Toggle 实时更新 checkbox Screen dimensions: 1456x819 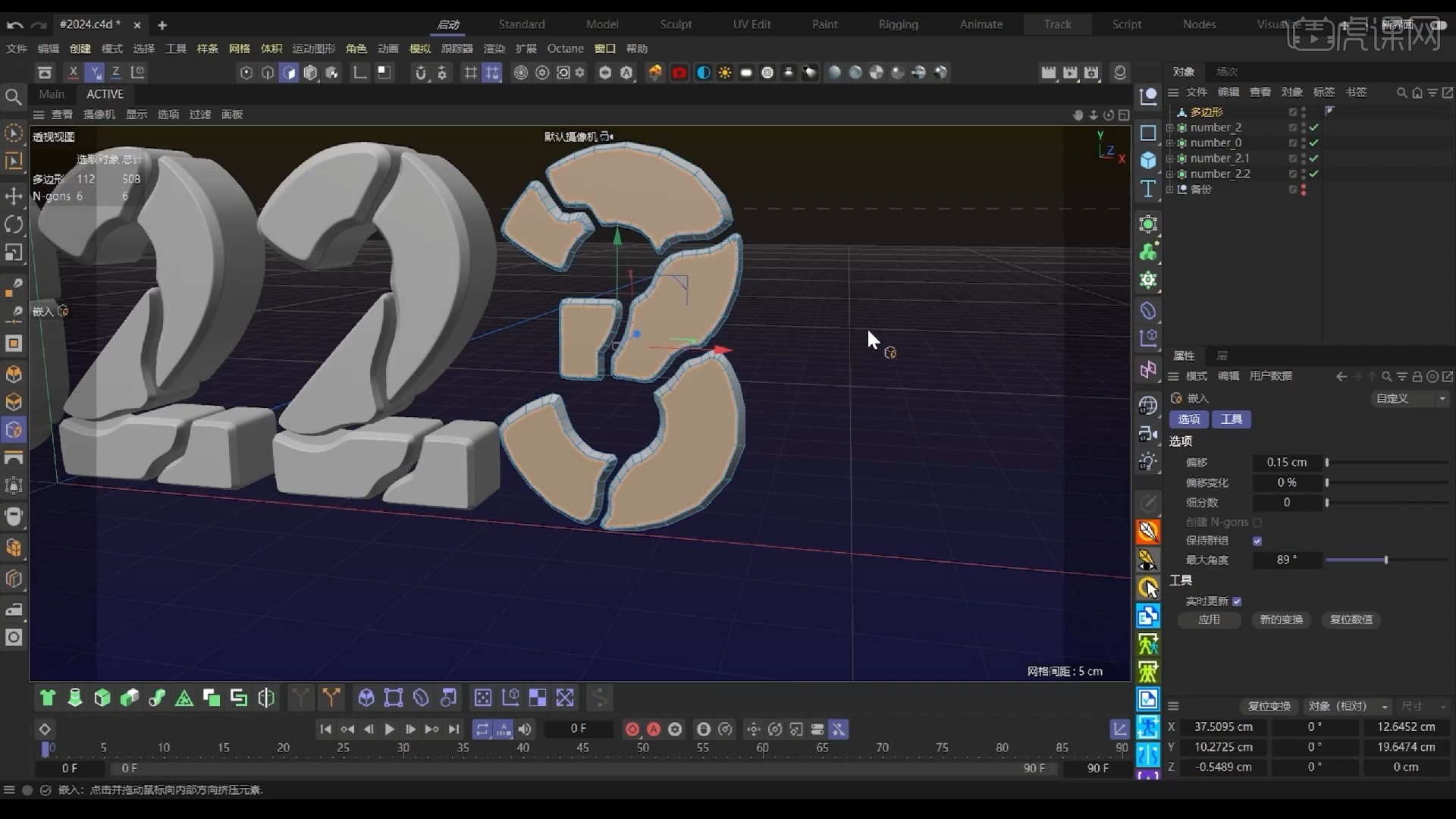pos(1237,601)
